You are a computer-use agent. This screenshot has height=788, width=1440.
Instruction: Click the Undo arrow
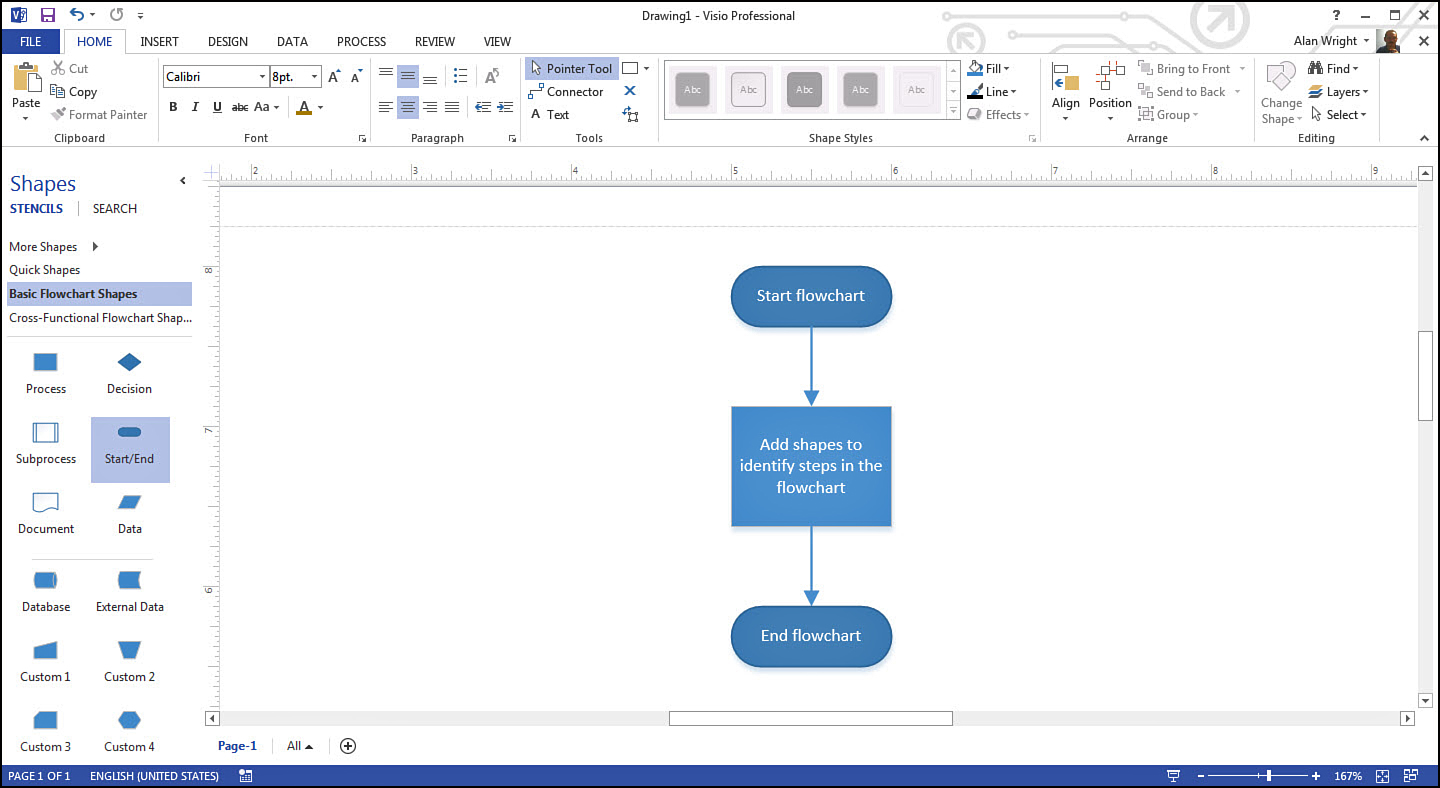77,15
